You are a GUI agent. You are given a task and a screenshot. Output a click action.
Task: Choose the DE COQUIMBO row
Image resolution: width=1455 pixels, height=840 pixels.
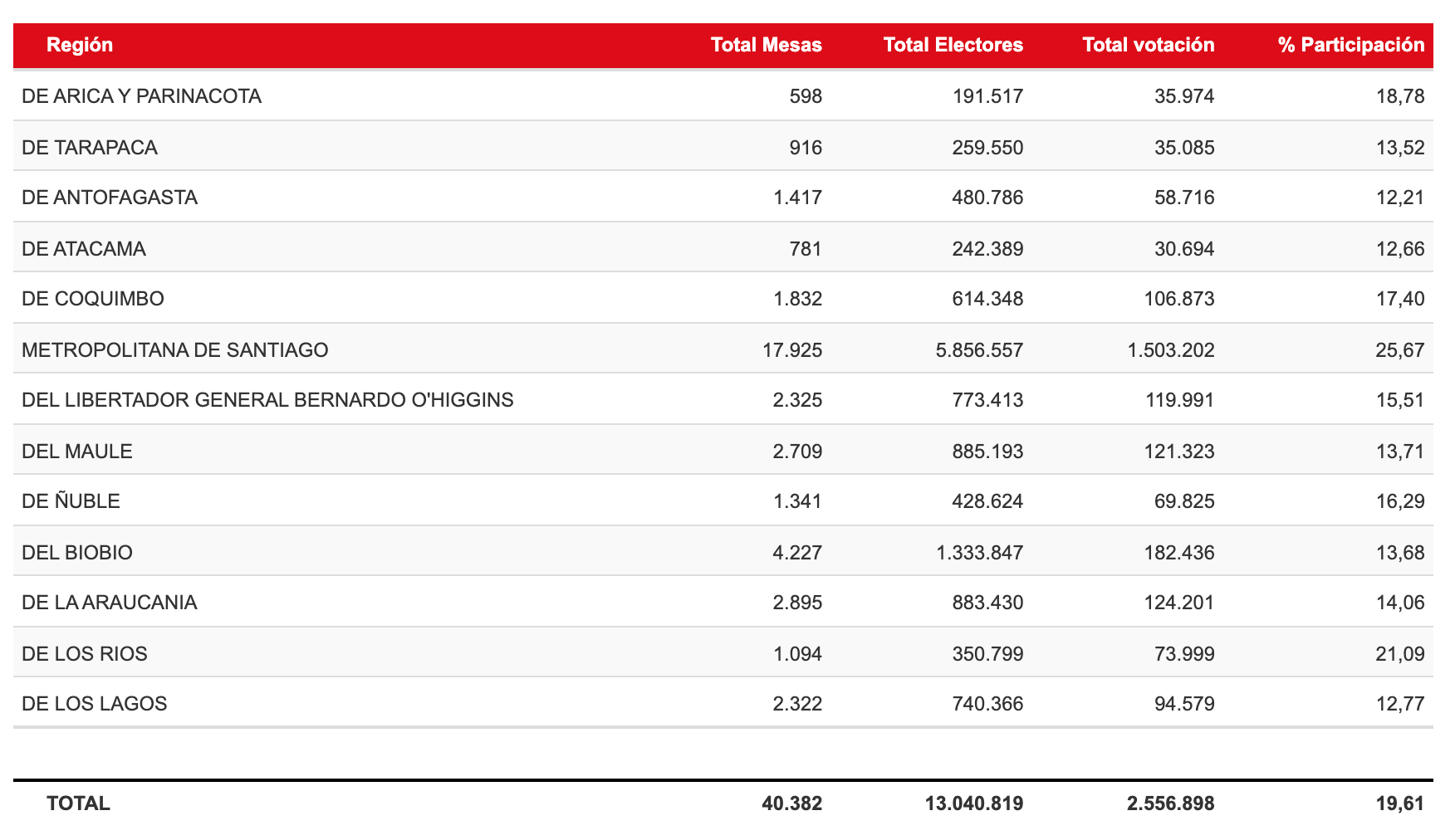[93, 299]
